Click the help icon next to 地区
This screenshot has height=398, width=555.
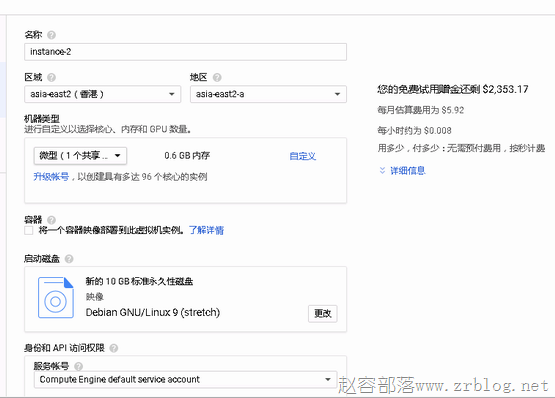pos(217,77)
